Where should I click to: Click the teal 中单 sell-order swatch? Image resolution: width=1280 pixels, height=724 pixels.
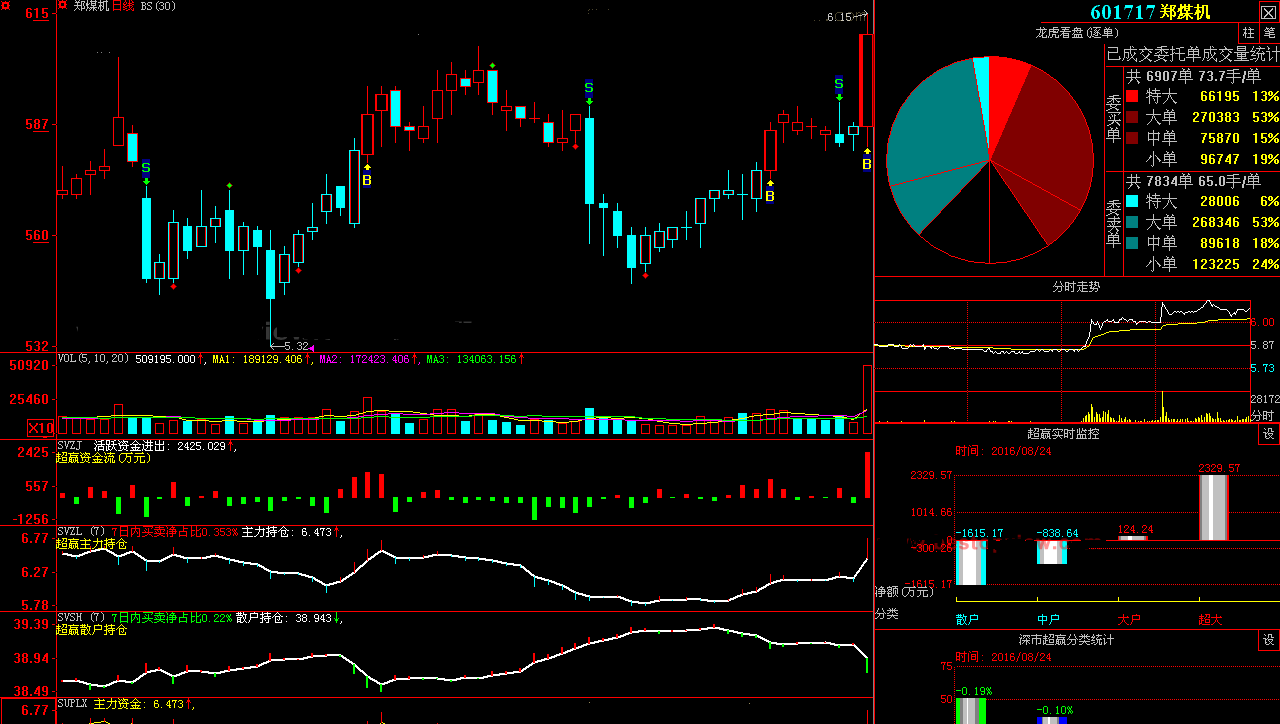1132,243
